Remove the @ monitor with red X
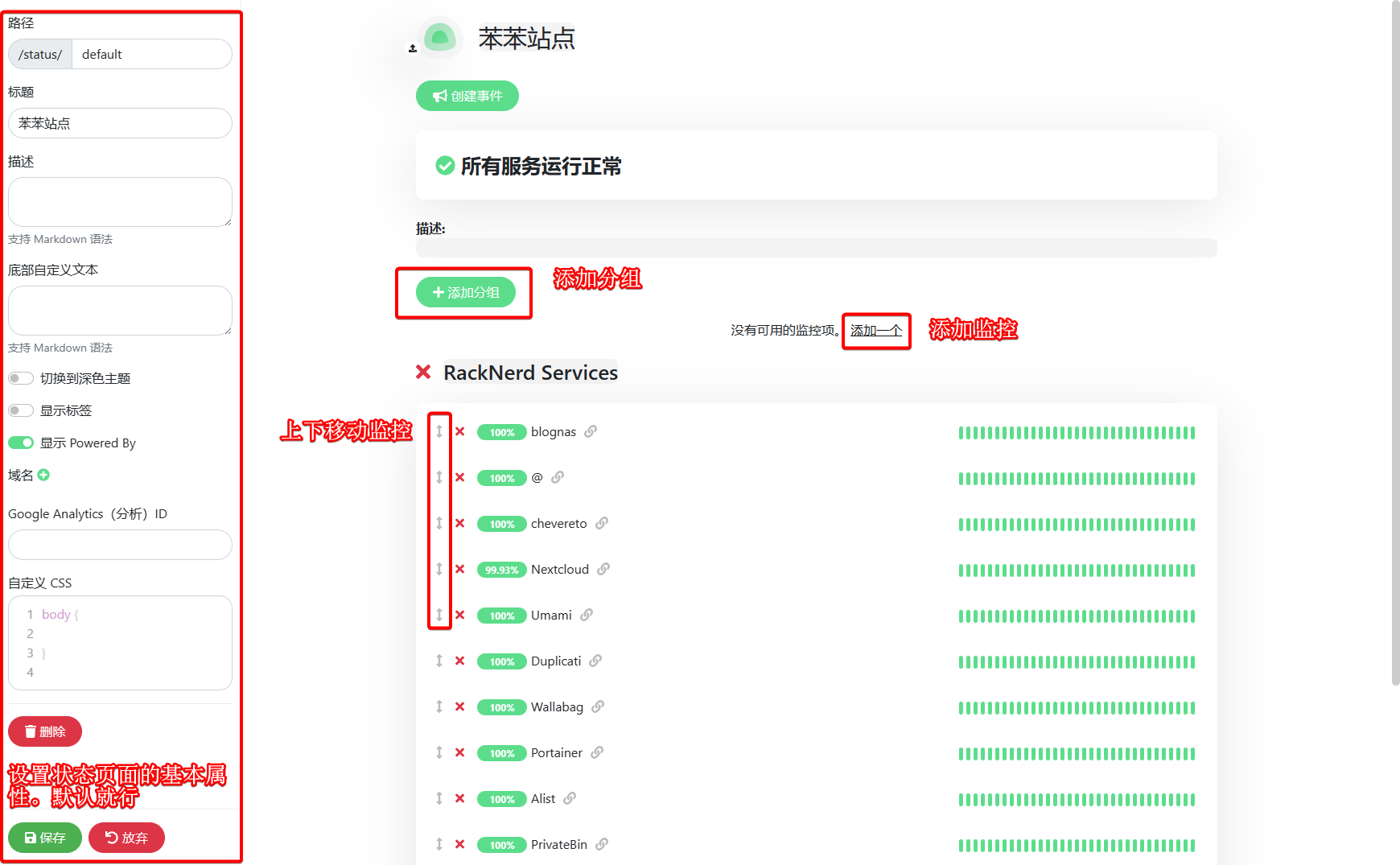The height and width of the screenshot is (865, 1400). (x=460, y=477)
